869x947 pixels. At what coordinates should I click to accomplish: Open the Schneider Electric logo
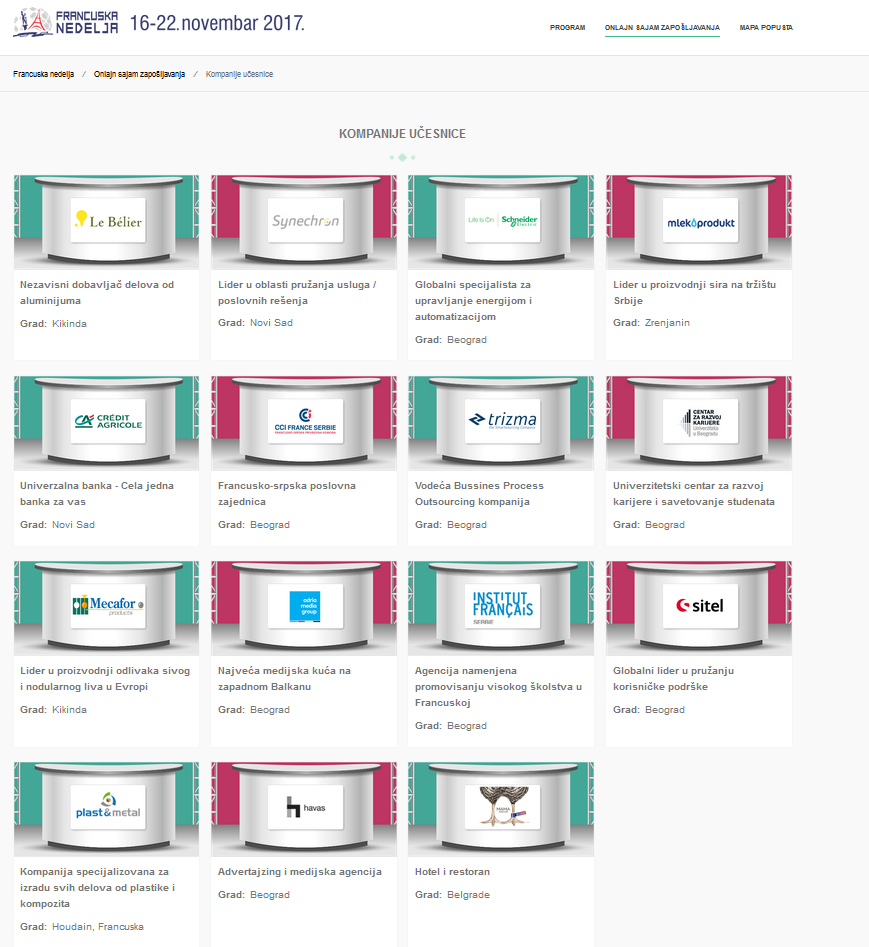click(502, 220)
